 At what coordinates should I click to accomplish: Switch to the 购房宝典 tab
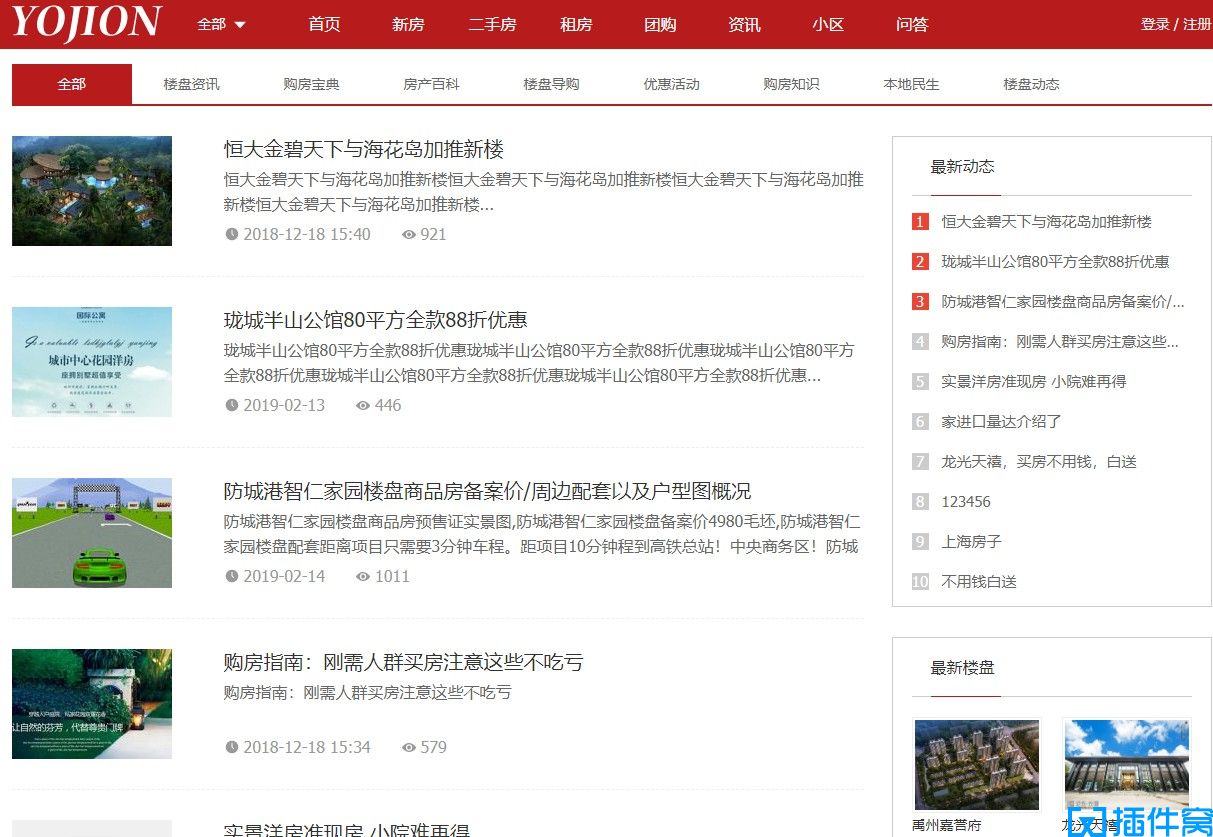coord(312,84)
